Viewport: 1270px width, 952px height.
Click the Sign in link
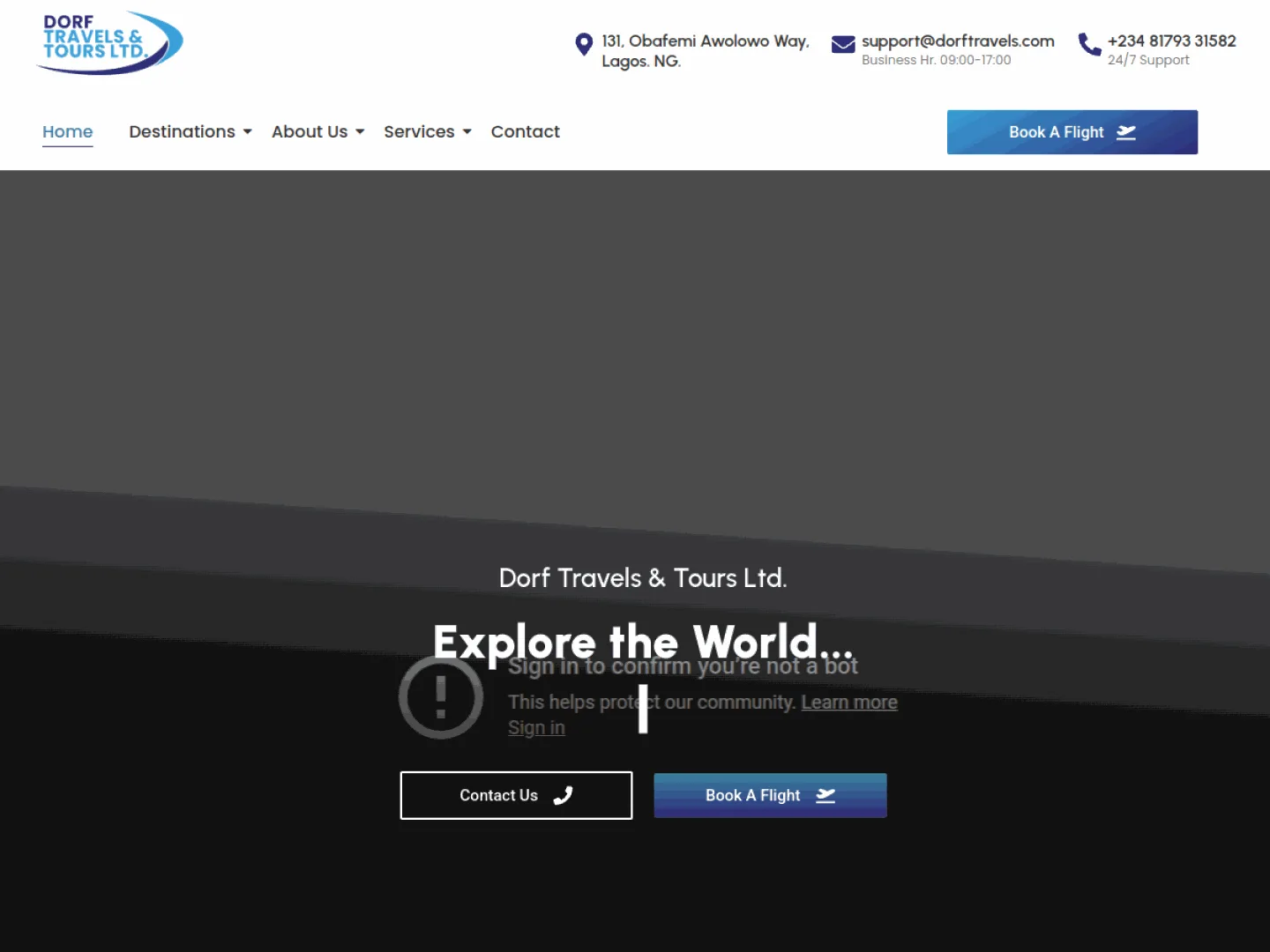coord(536,728)
